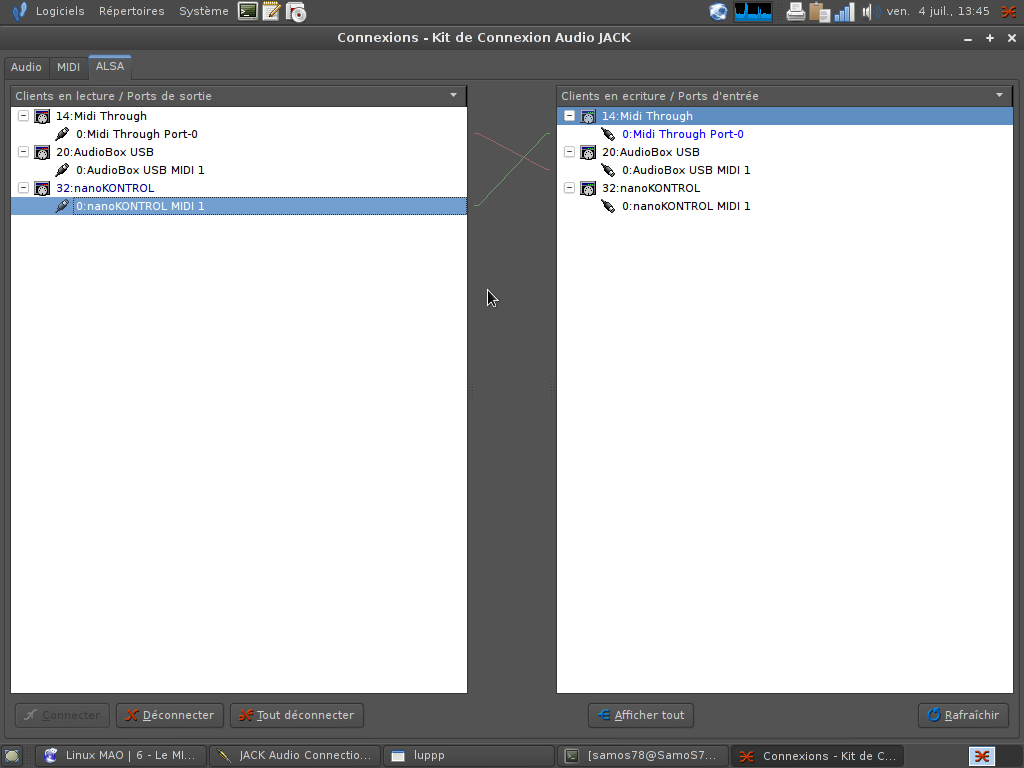Click the Déconnecter button
The width and height of the screenshot is (1024, 768).
(170, 715)
